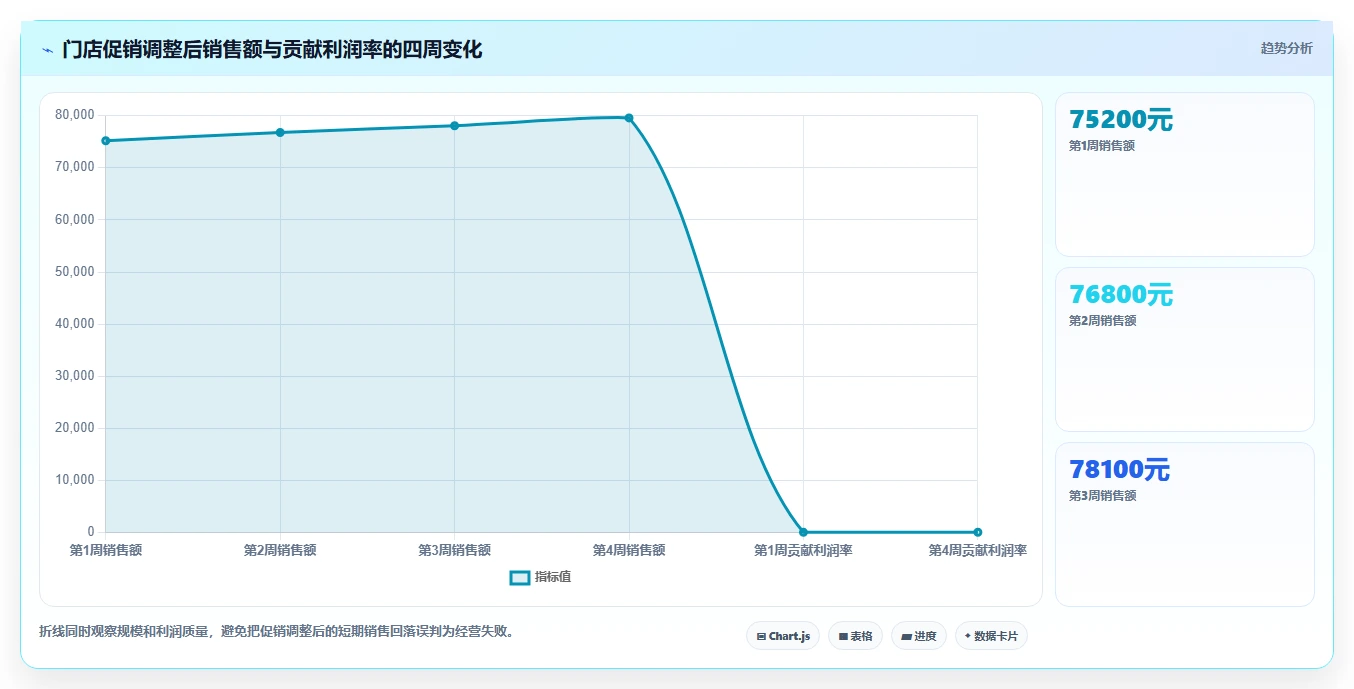The height and width of the screenshot is (689, 1354).
Task: Click the 第2周销售额 caption under 76800元
Action: coord(1102,321)
